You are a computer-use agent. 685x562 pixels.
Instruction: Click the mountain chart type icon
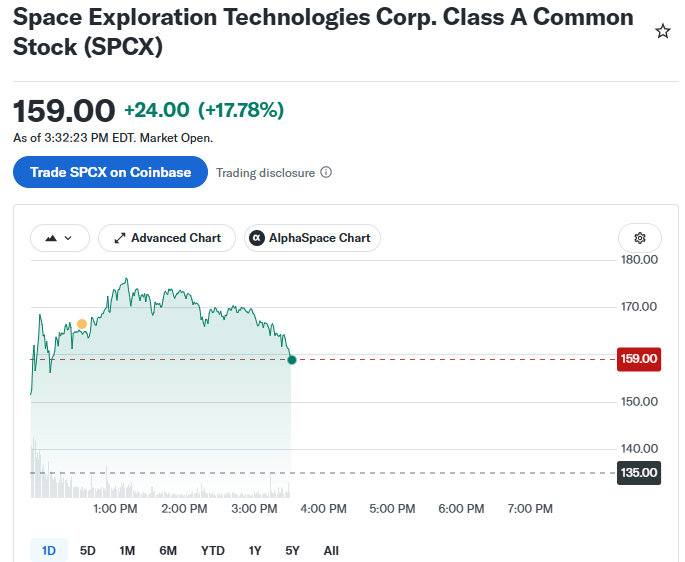(51, 238)
